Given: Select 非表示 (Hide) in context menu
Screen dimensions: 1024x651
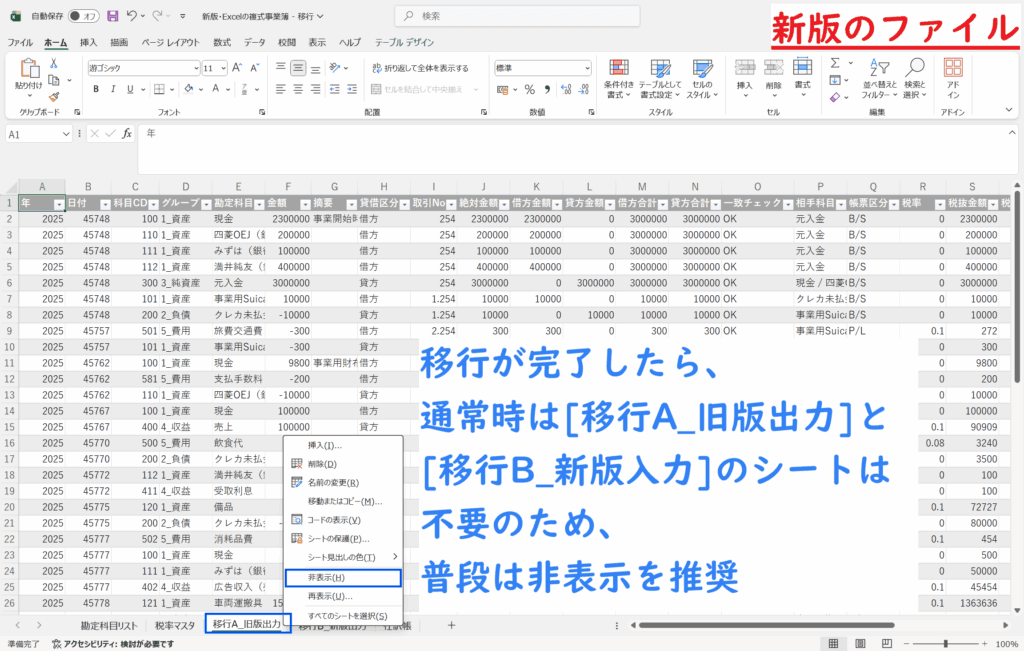Looking at the screenshot, I should [x=342, y=578].
